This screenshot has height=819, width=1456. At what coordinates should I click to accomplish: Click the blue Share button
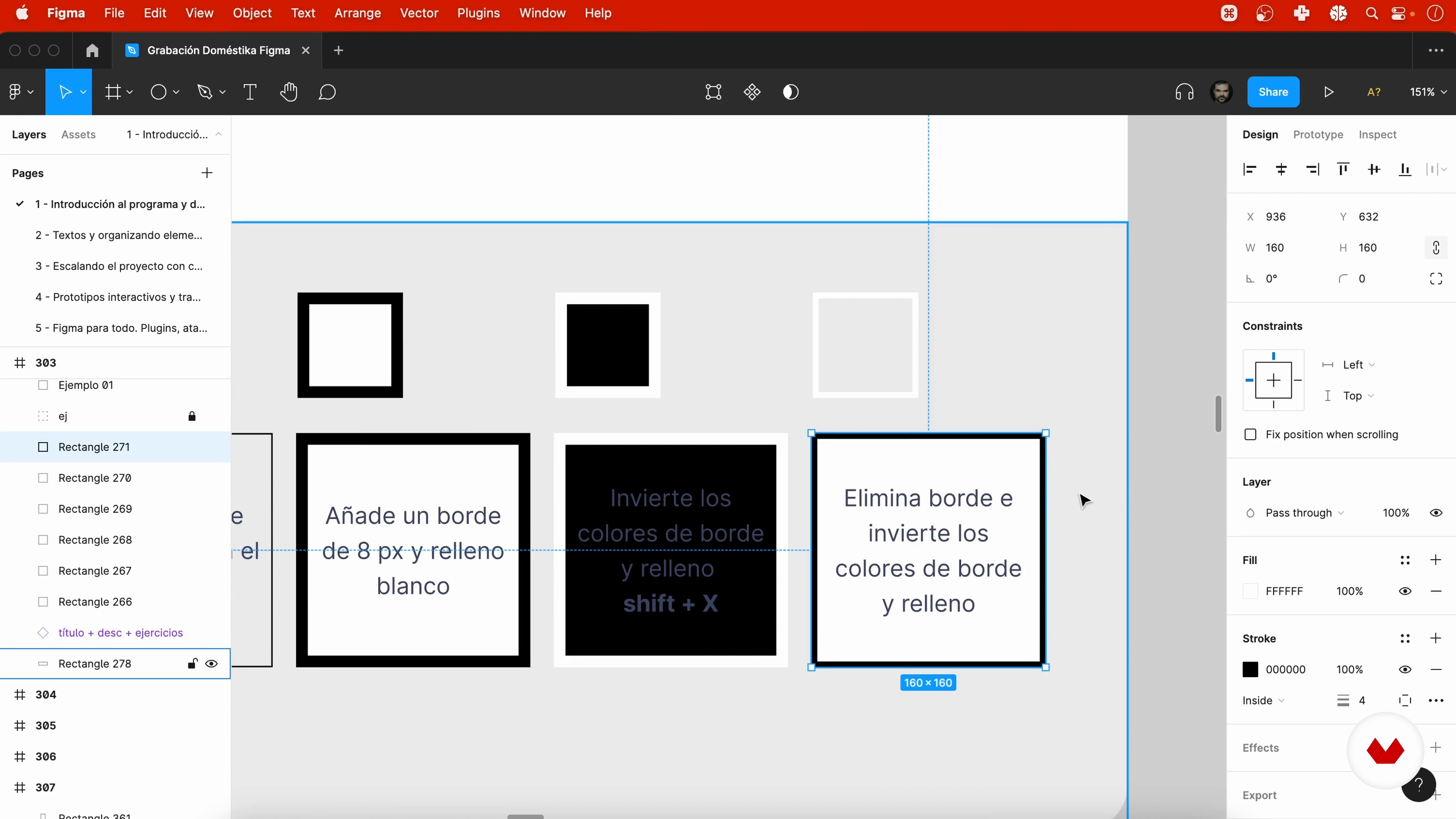click(1274, 92)
